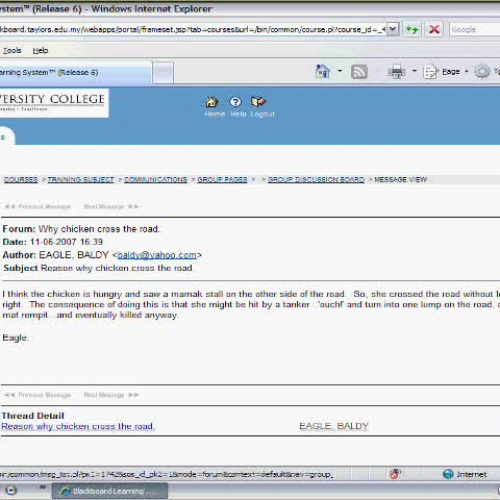Open a new blank browser tab

(x=163, y=72)
